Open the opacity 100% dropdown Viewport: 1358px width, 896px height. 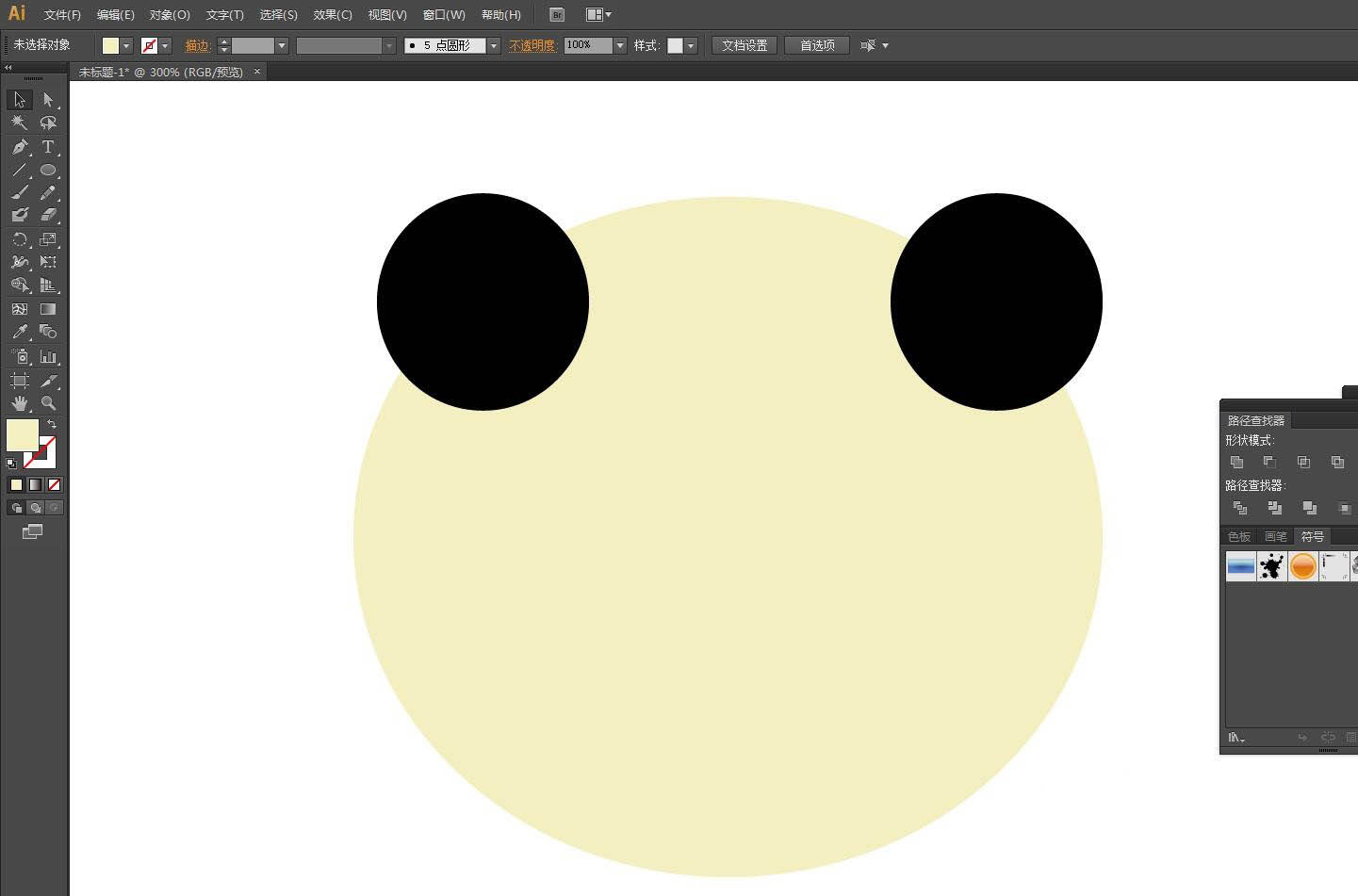coord(620,45)
